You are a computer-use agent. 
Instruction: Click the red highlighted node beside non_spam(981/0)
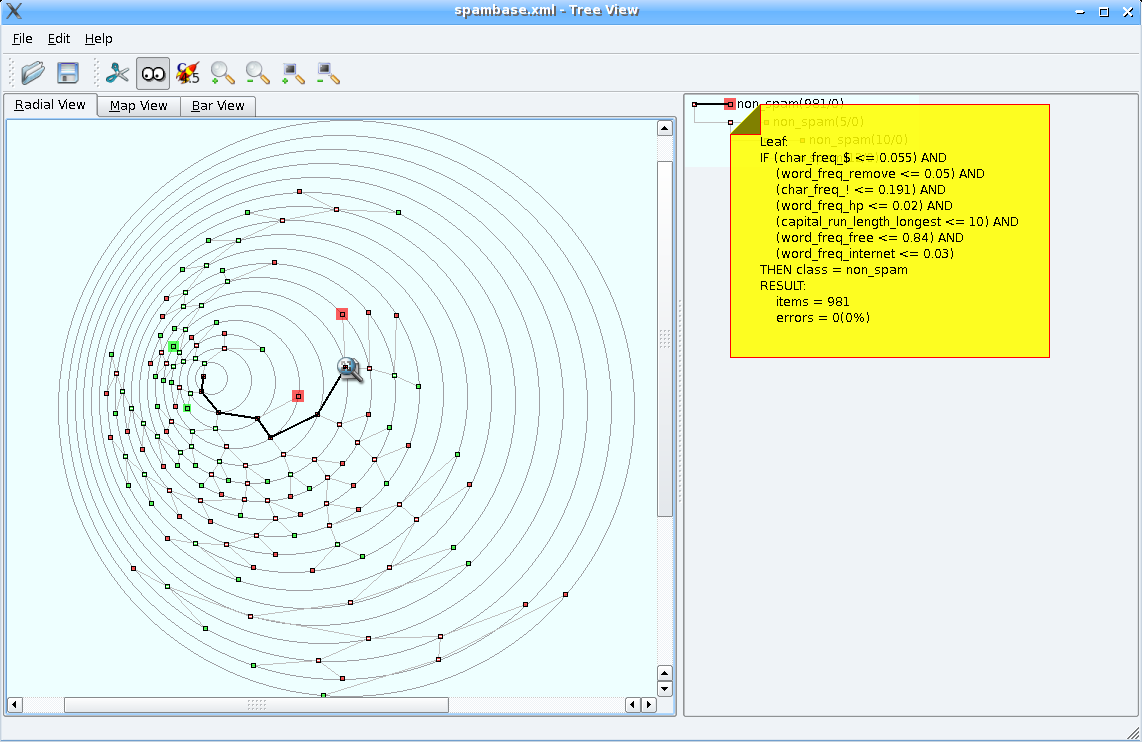coord(730,104)
